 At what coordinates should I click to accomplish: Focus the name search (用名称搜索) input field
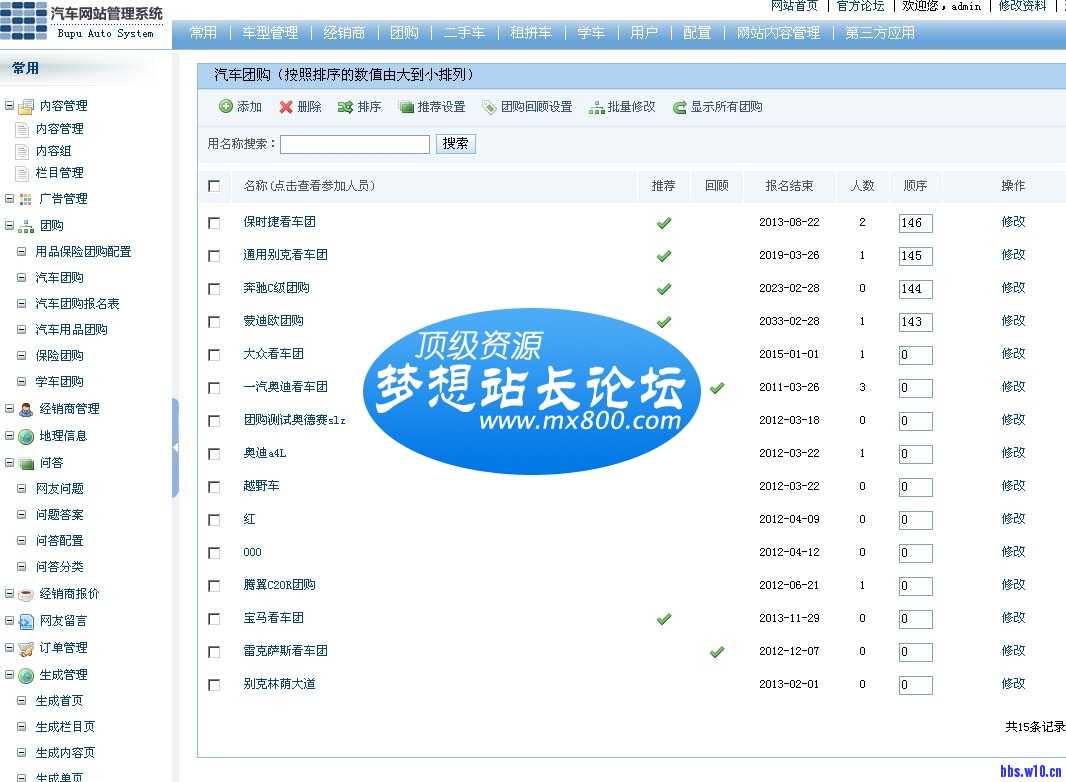tap(354, 144)
